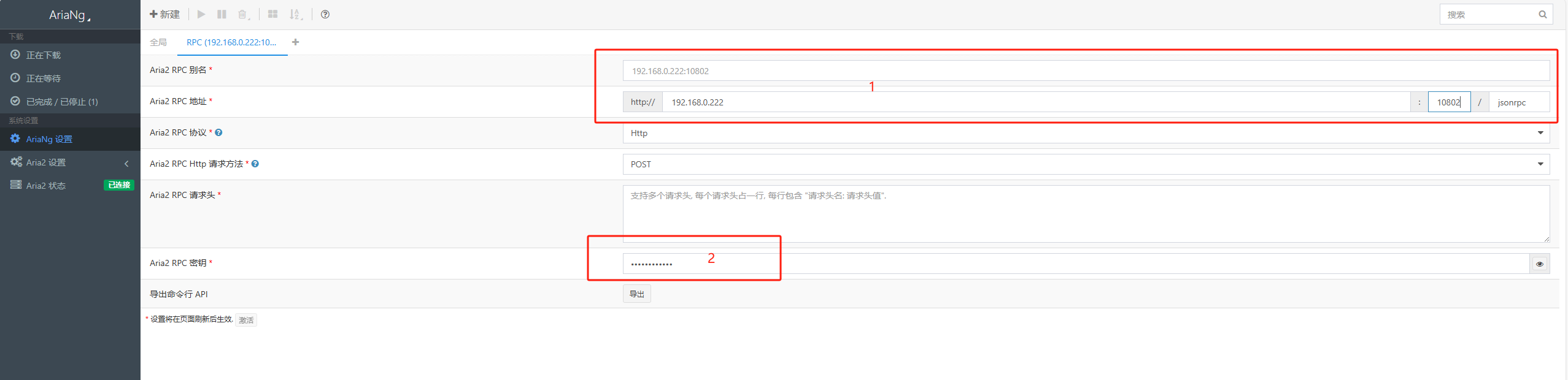Screen dimensions: 1568x380
Task: Click the start download play icon
Action: pos(201,14)
